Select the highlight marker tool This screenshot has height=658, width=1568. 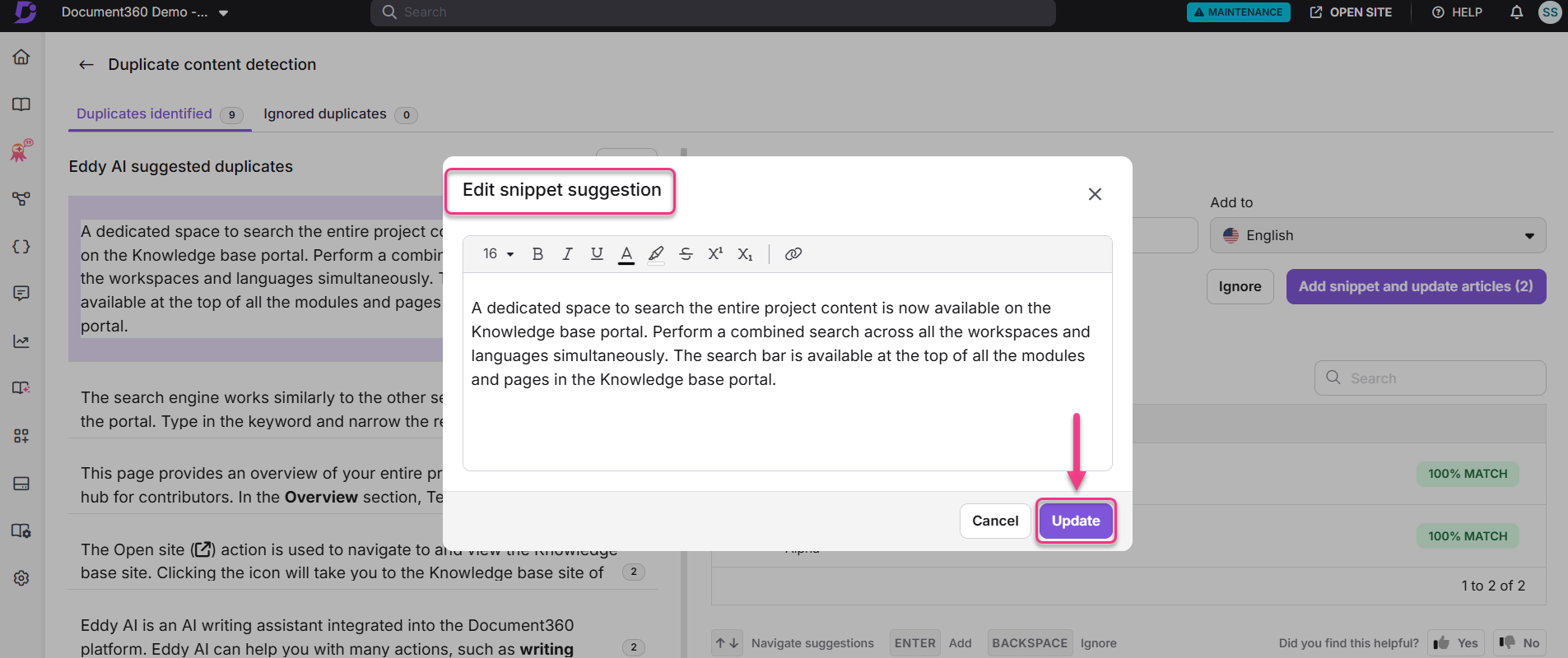point(656,254)
